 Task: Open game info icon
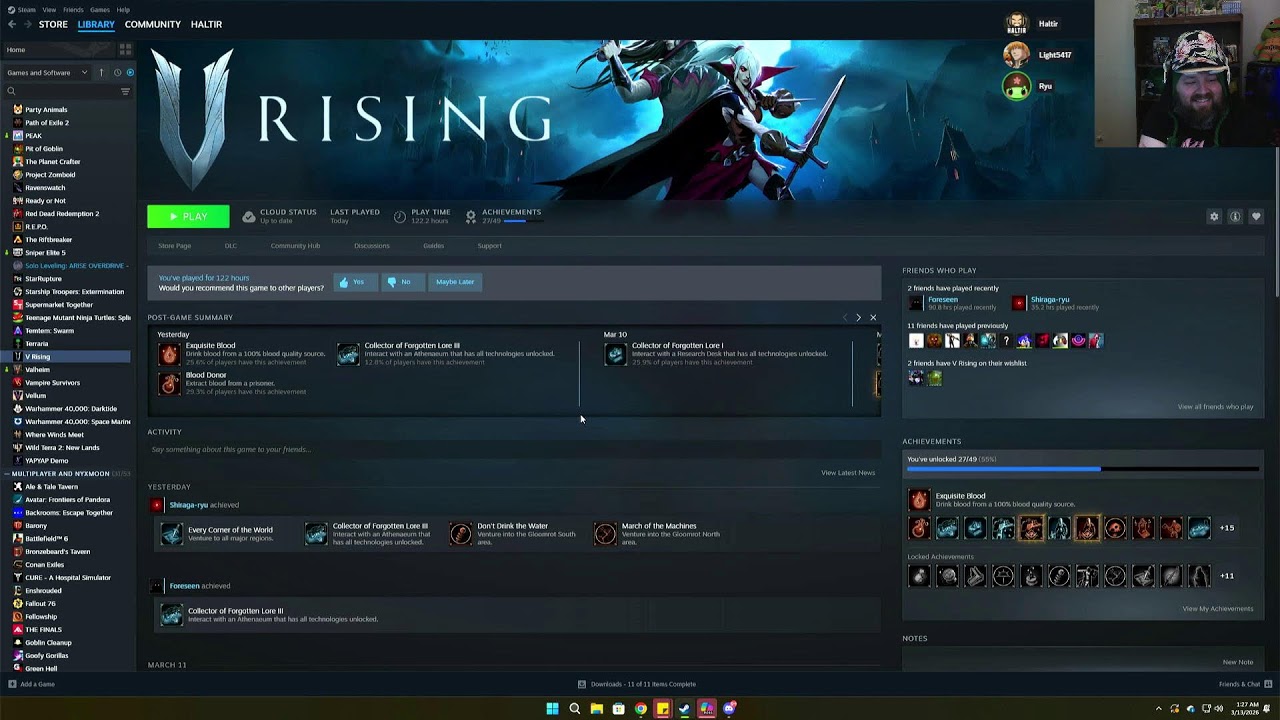(x=1235, y=216)
